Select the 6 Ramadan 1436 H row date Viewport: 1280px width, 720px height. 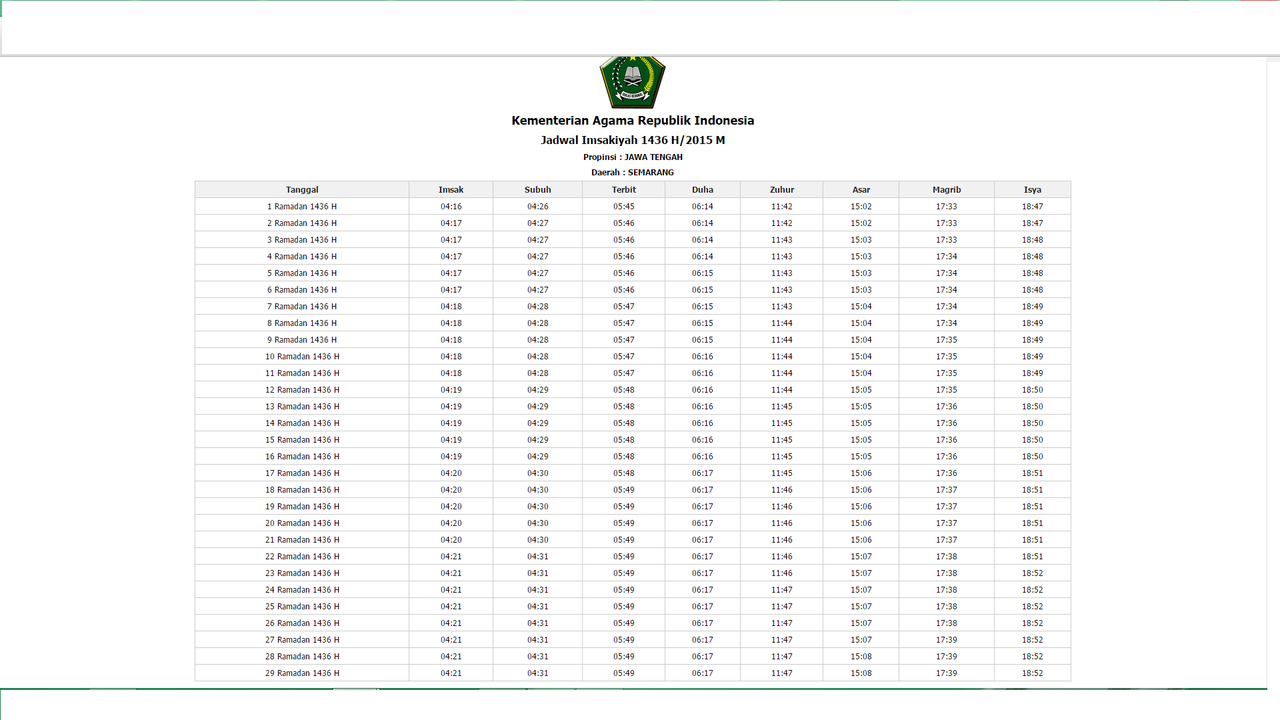point(302,290)
